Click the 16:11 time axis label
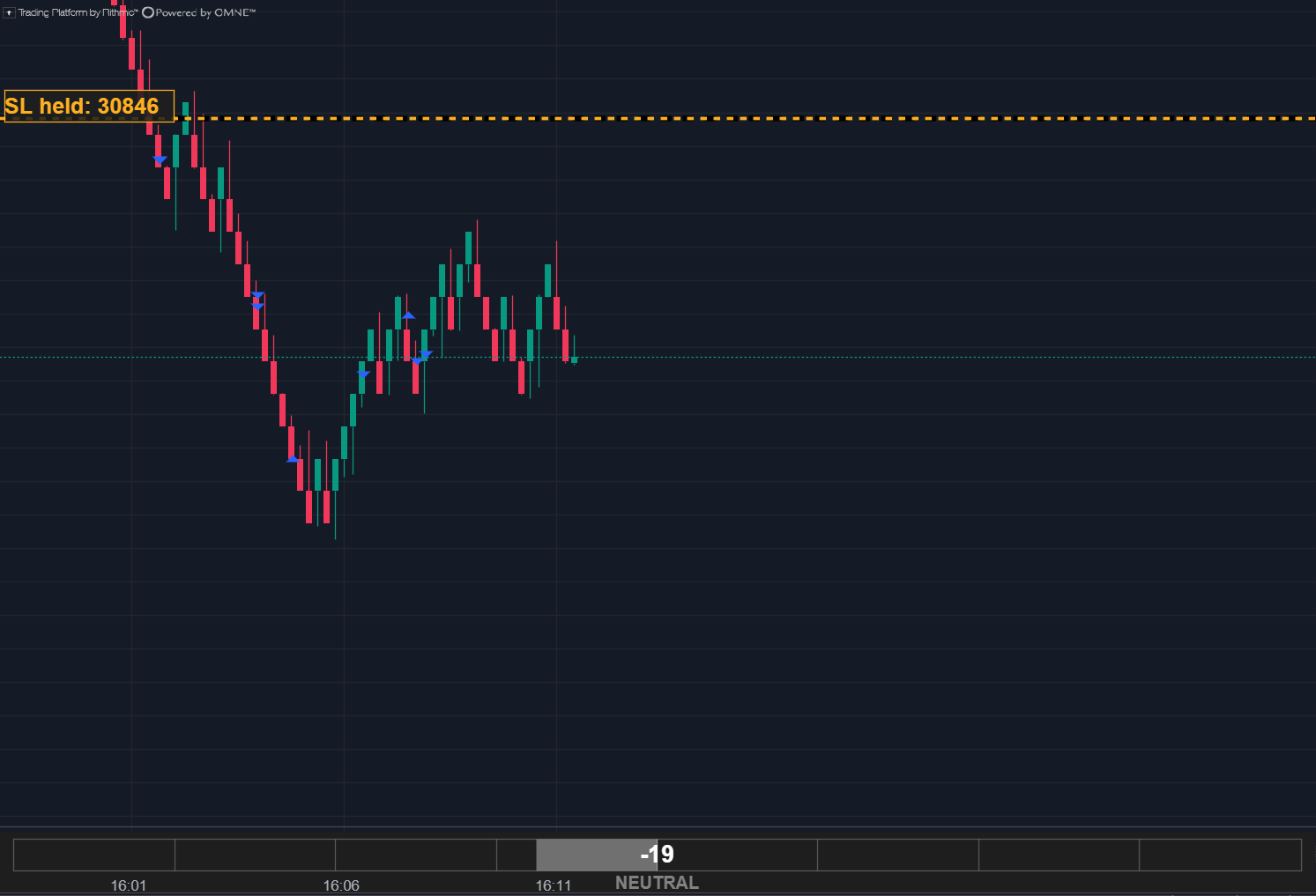Viewport: 1316px width, 896px height. (x=554, y=885)
